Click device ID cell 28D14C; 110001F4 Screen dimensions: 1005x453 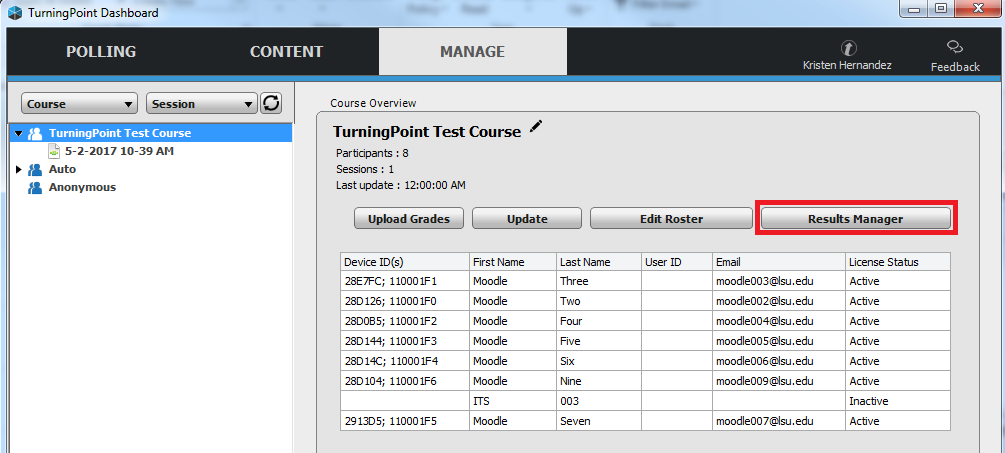coord(405,361)
